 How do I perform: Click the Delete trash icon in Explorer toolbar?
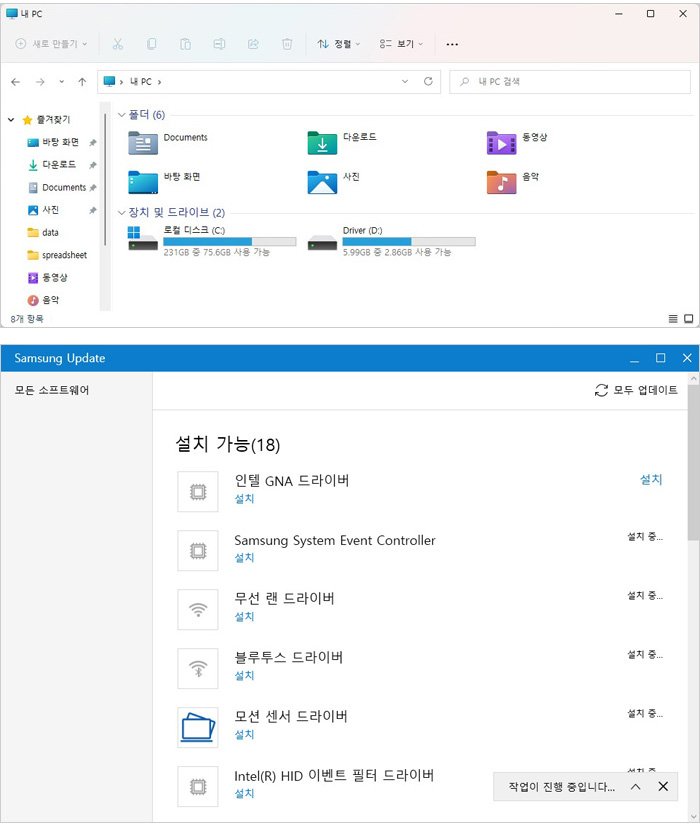[287, 44]
